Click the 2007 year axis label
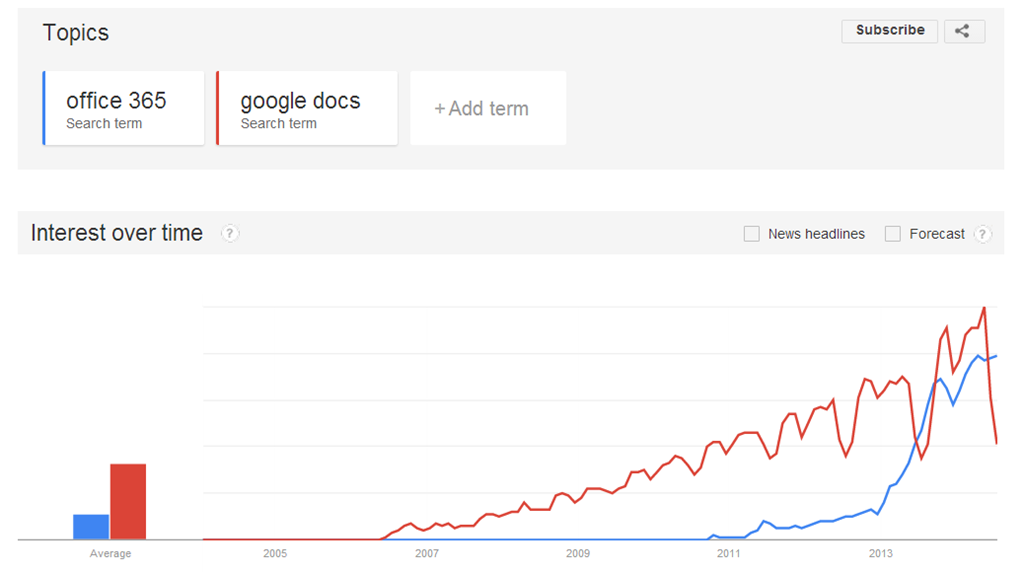 [427, 553]
